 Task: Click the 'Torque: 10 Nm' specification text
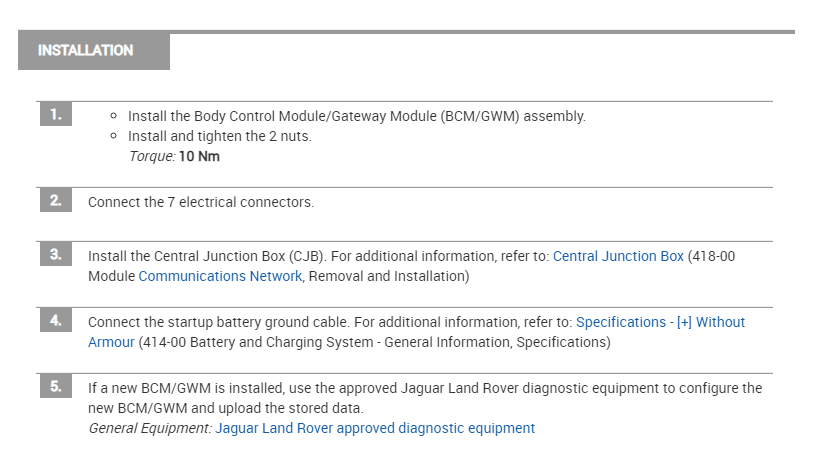tap(175, 156)
